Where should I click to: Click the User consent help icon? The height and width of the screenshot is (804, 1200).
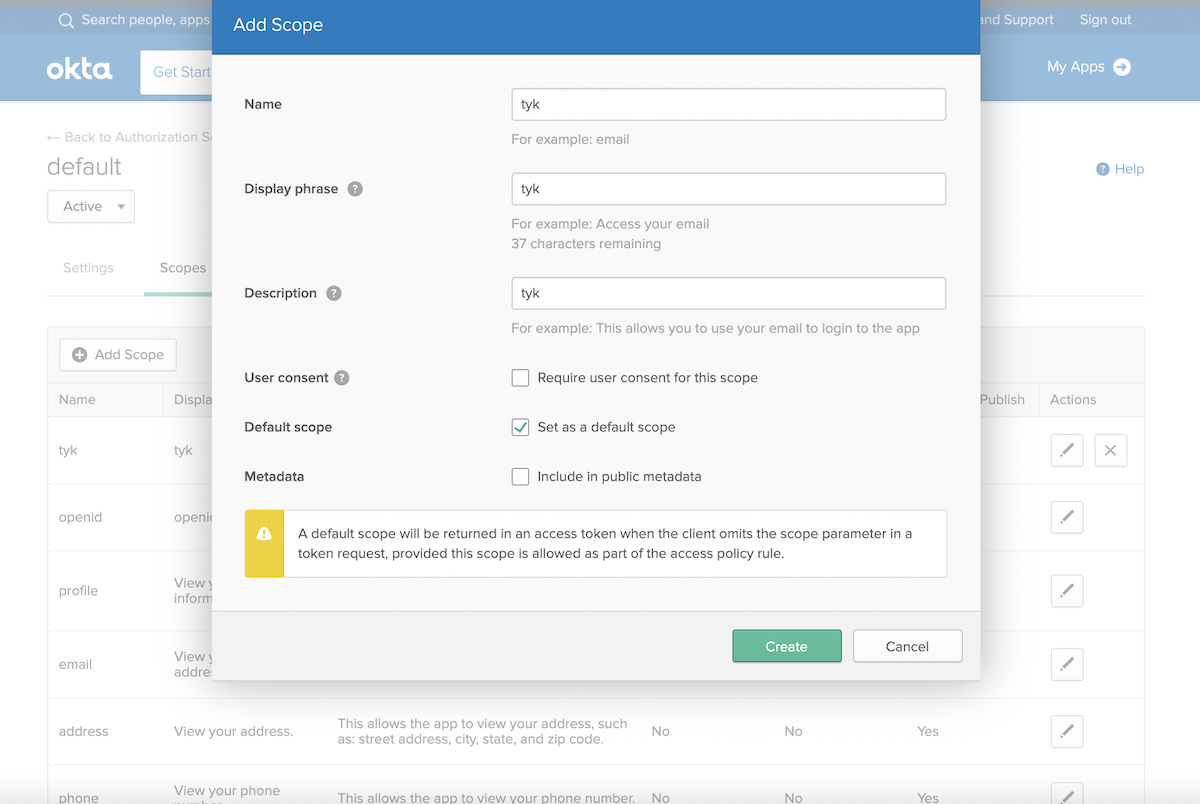(x=342, y=378)
